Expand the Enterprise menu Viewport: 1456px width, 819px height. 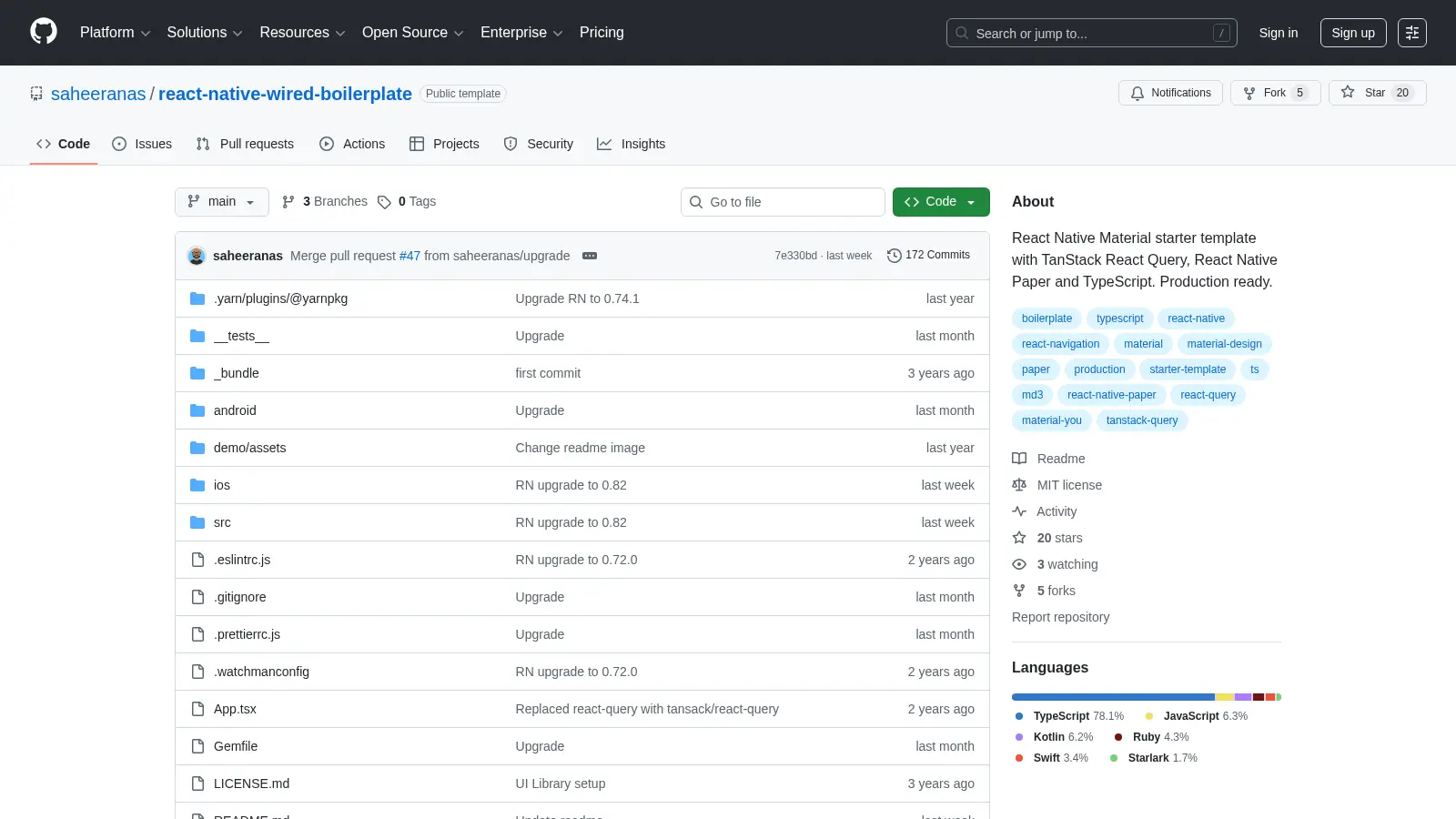521,33
